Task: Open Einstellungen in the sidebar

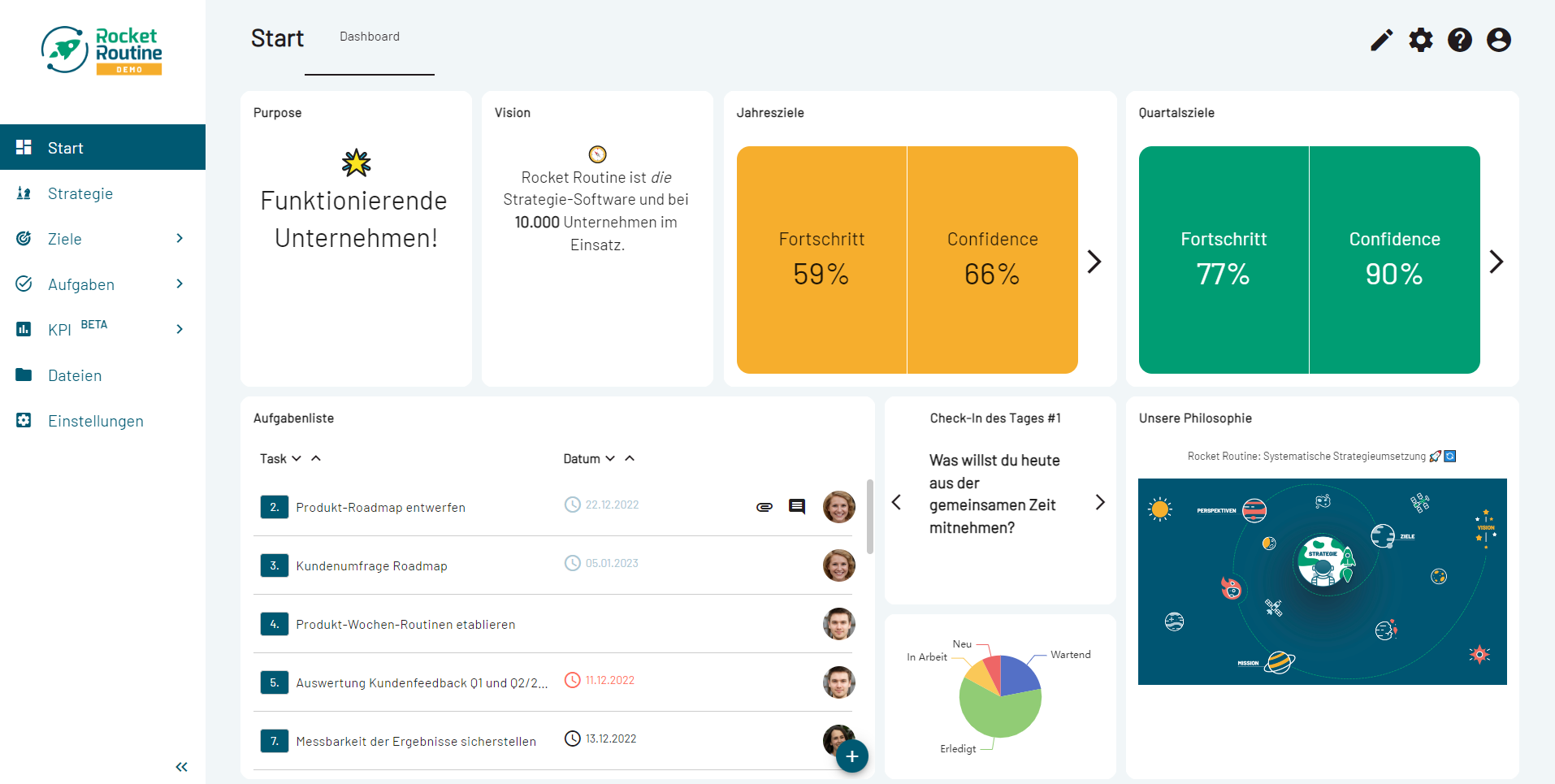Action: (x=102, y=421)
